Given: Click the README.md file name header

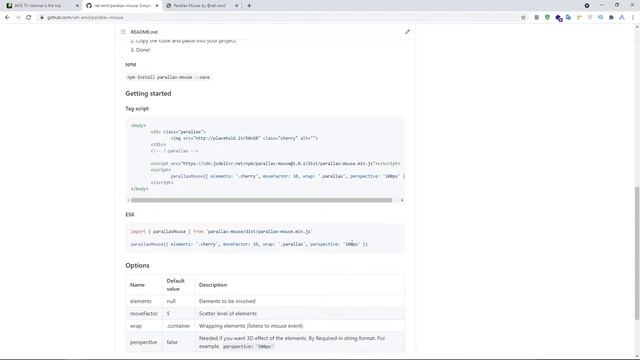Looking at the screenshot, I should (x=144, y=32).
